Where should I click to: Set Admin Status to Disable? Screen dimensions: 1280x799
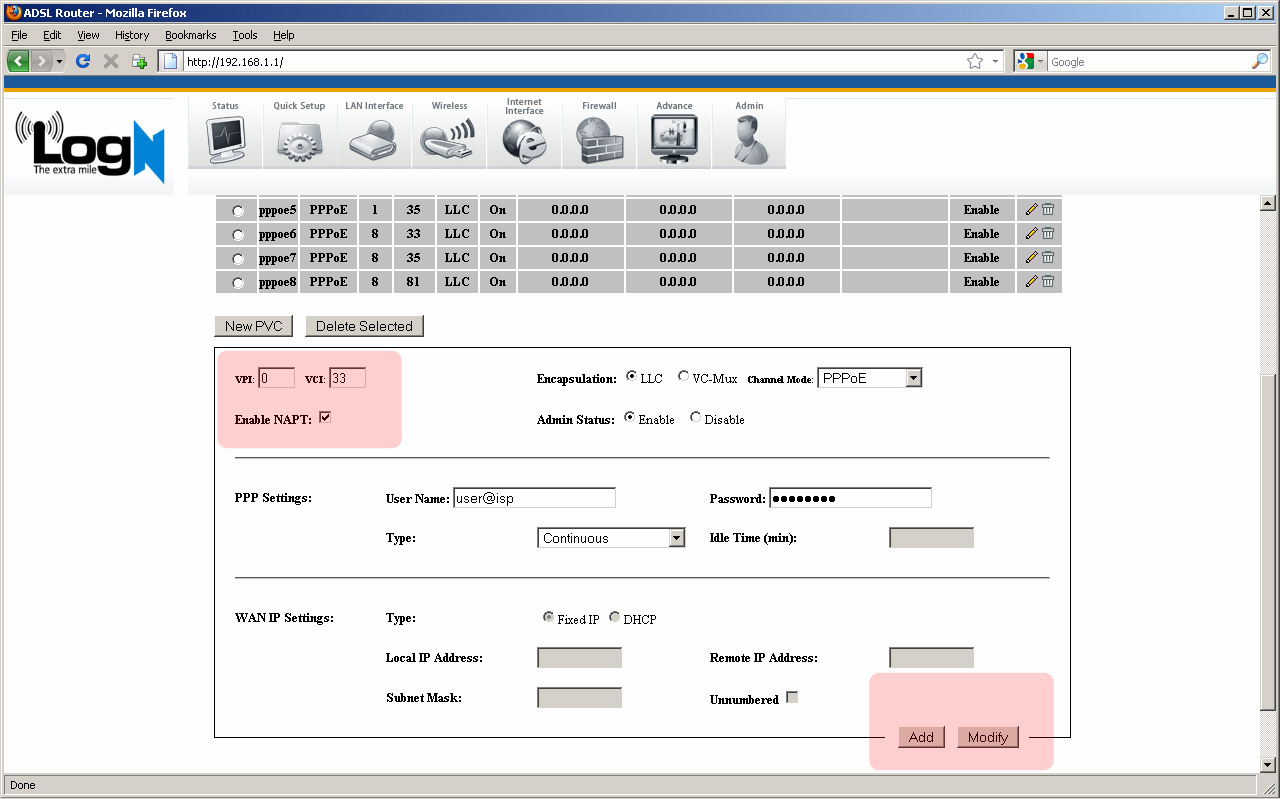point(695,418)
